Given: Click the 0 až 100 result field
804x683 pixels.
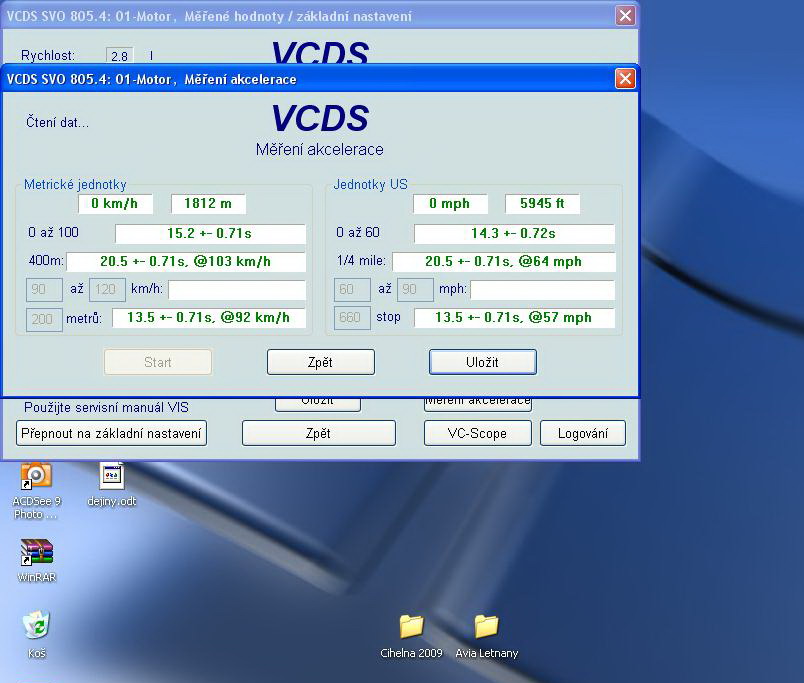Looking at the screenshot, I should pyautogui.click(x=210, y=234).
